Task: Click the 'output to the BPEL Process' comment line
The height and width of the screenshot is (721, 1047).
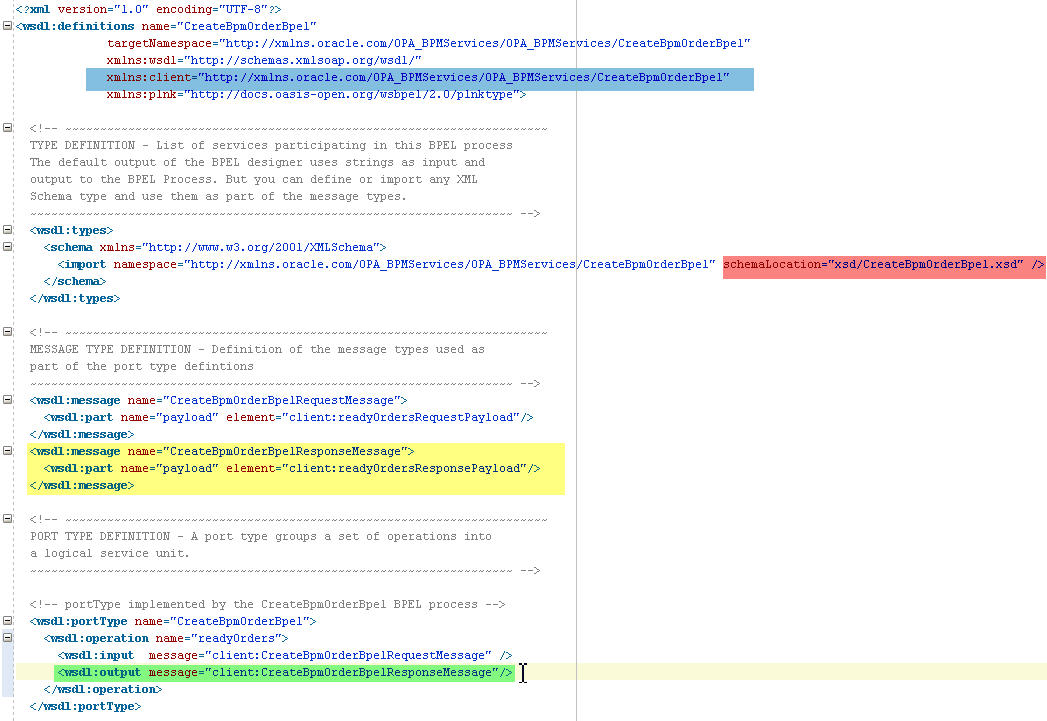Action: (x=254, y=180)
